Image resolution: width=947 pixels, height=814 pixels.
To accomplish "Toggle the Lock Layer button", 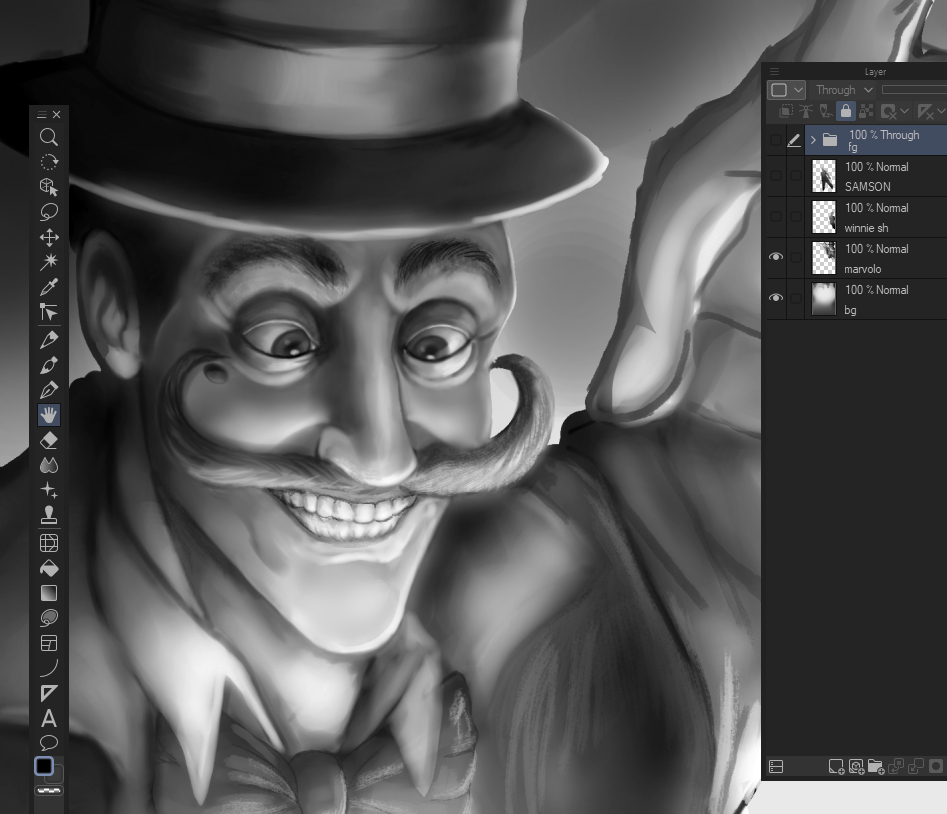I will (x=845, y=112).
